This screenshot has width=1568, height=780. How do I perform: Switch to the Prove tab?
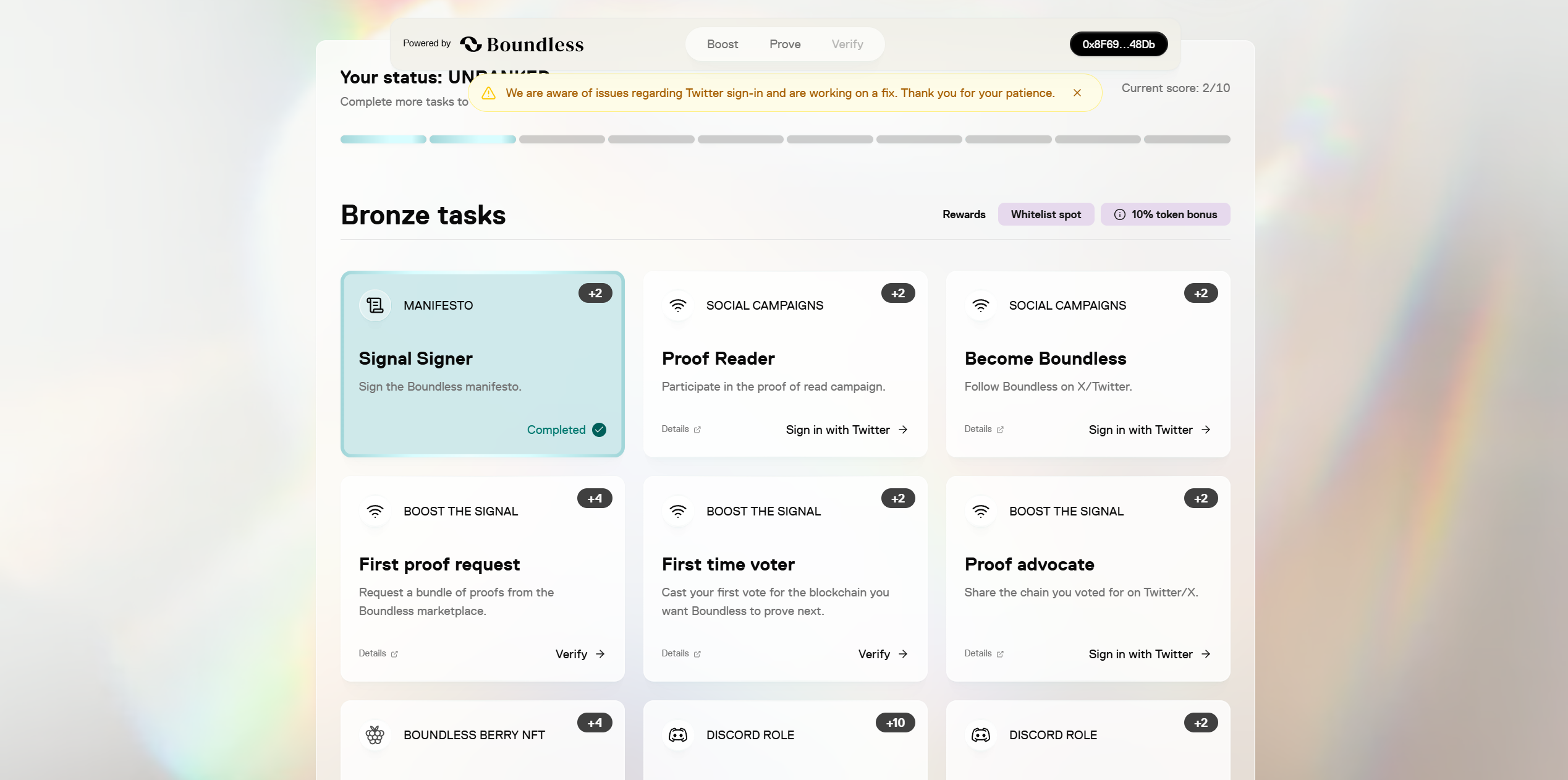pyautogui.click(x=785, y=44)
